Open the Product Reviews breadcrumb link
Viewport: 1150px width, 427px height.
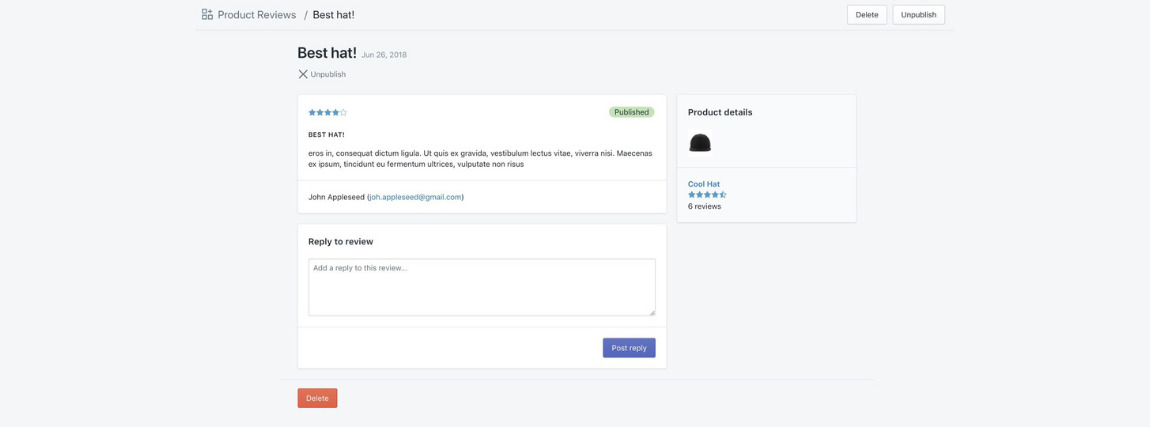tap(257, 15)
